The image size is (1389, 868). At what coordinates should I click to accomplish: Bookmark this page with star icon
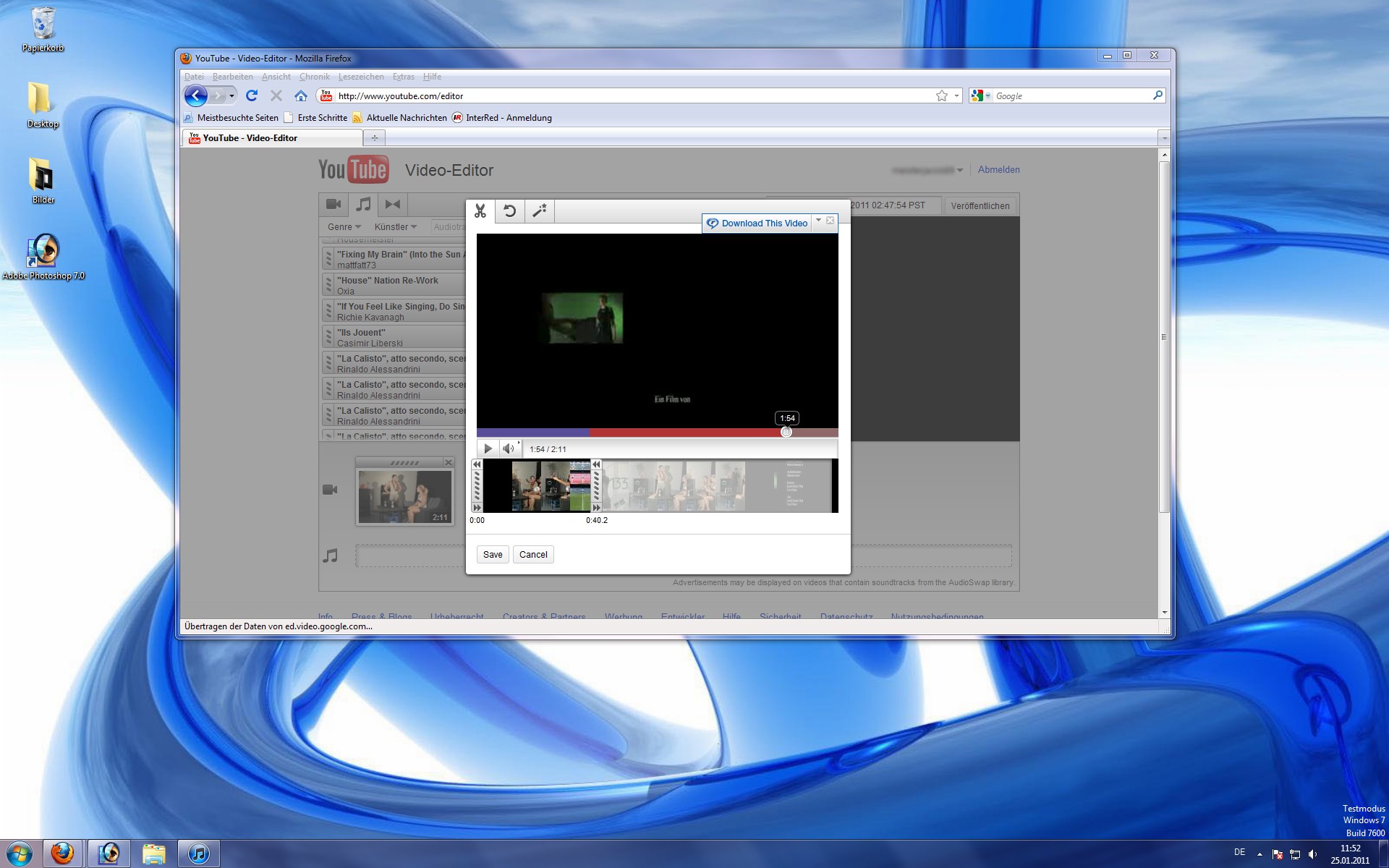click(942, 95)
